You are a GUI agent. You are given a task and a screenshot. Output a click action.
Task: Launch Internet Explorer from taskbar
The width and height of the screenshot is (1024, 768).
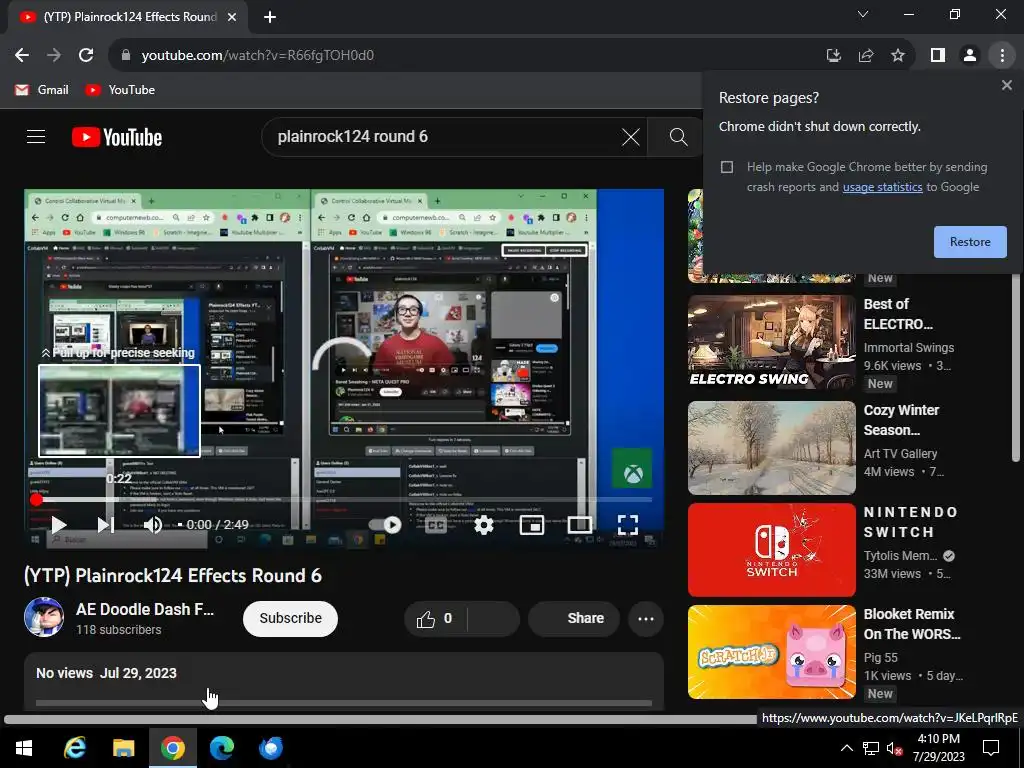[75, 748]
